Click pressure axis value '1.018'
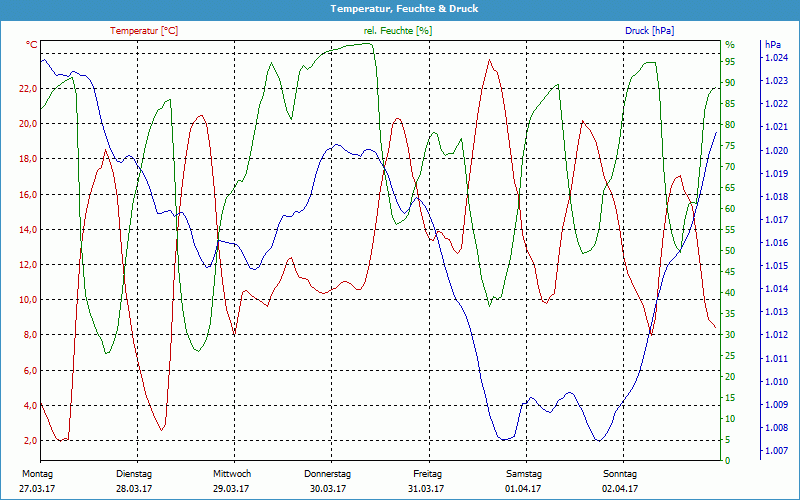Viewport: 800px width, 500px height. [777, 197]
